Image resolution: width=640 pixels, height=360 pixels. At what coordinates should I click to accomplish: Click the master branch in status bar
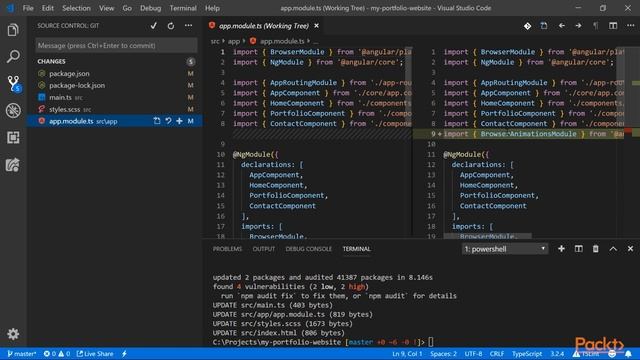pos(22,354)
